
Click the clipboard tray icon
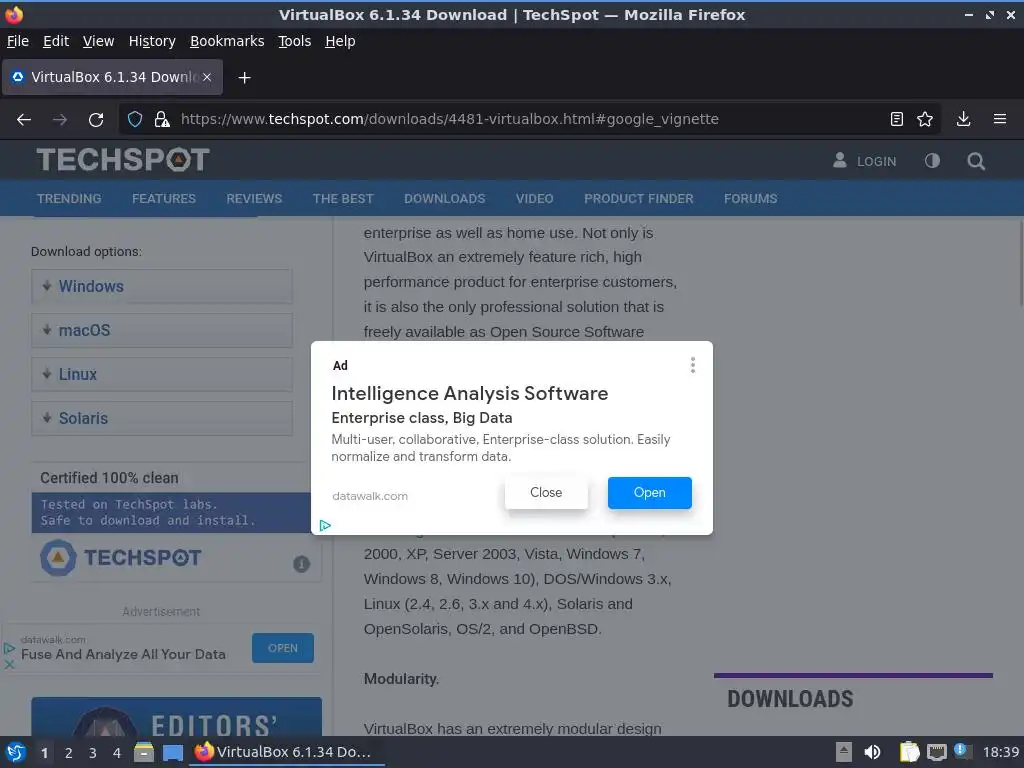point(909,752)
